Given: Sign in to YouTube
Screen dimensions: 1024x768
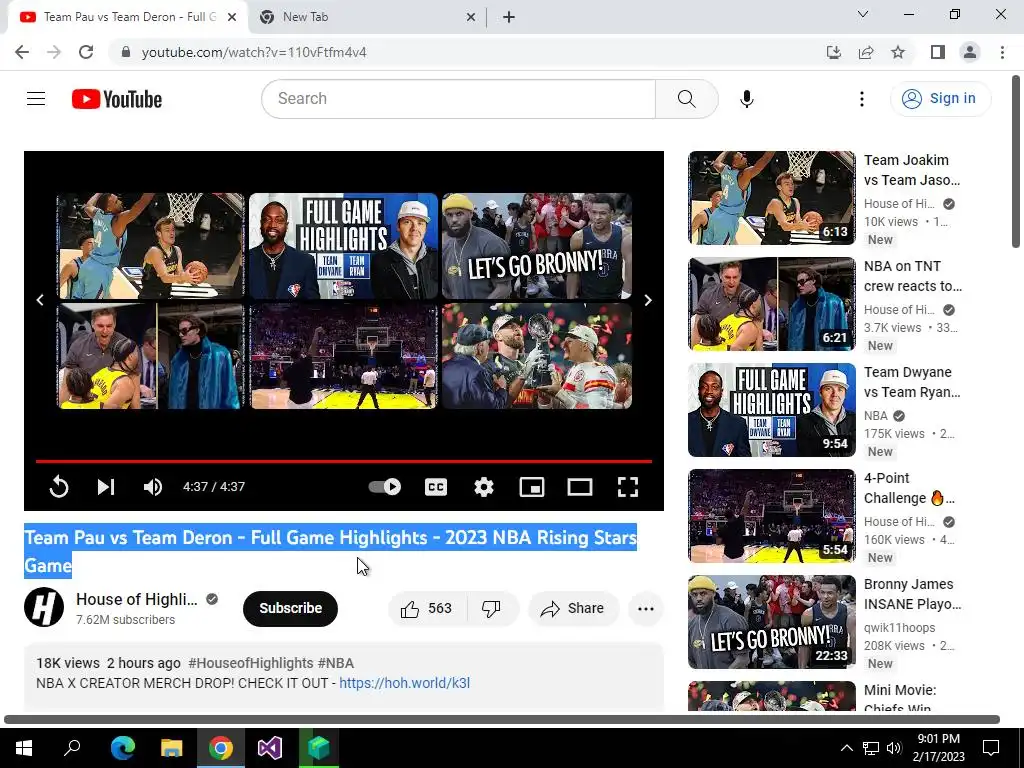Looking at the screenshot, I should 940,99.
